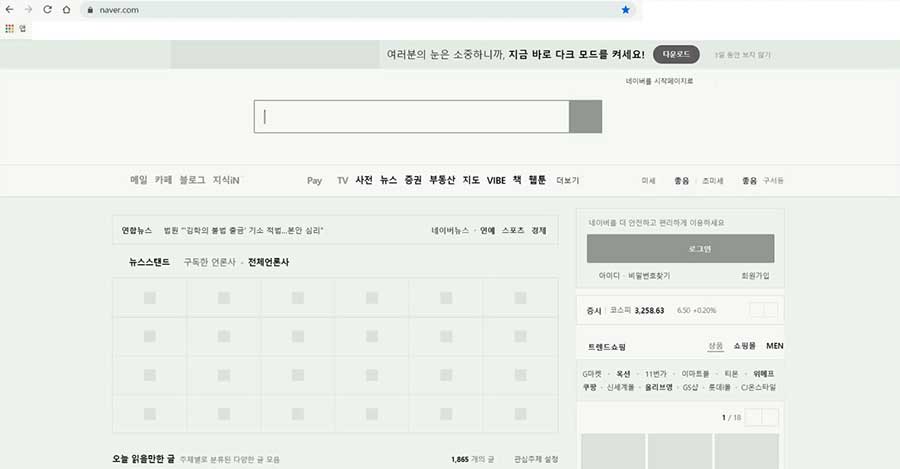Open 부동산 in the service menu

(442, 180)
